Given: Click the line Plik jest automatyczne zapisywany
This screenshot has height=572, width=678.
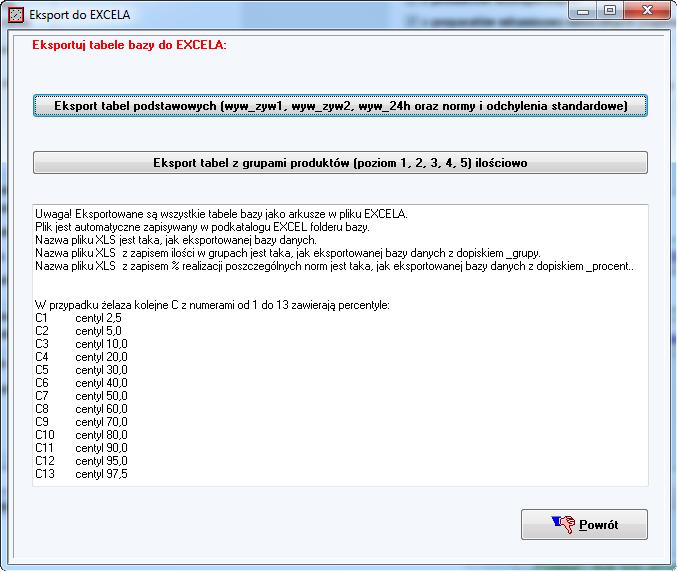Looking at the screenshot, I should (202, 227).
